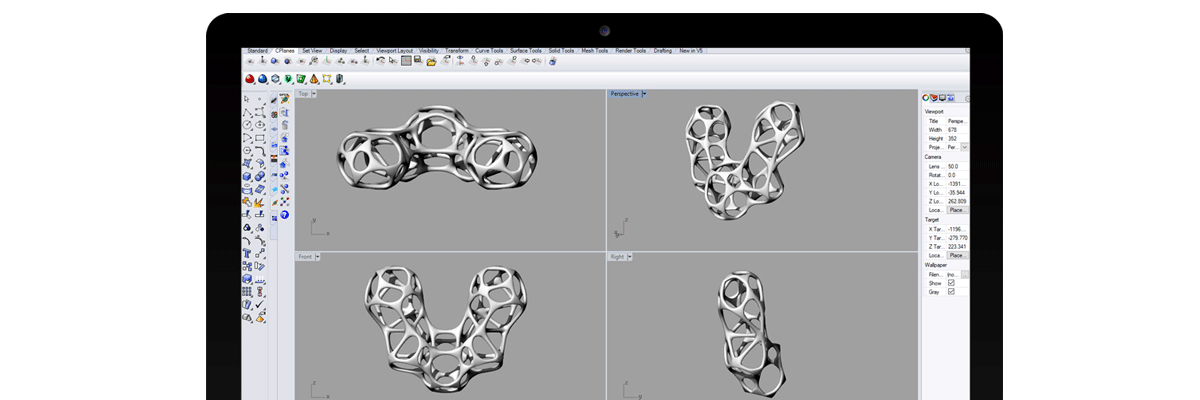This screenshot has width=1200, height=400.
Task: Click Place button for camera location
Action: pos(957,210)
